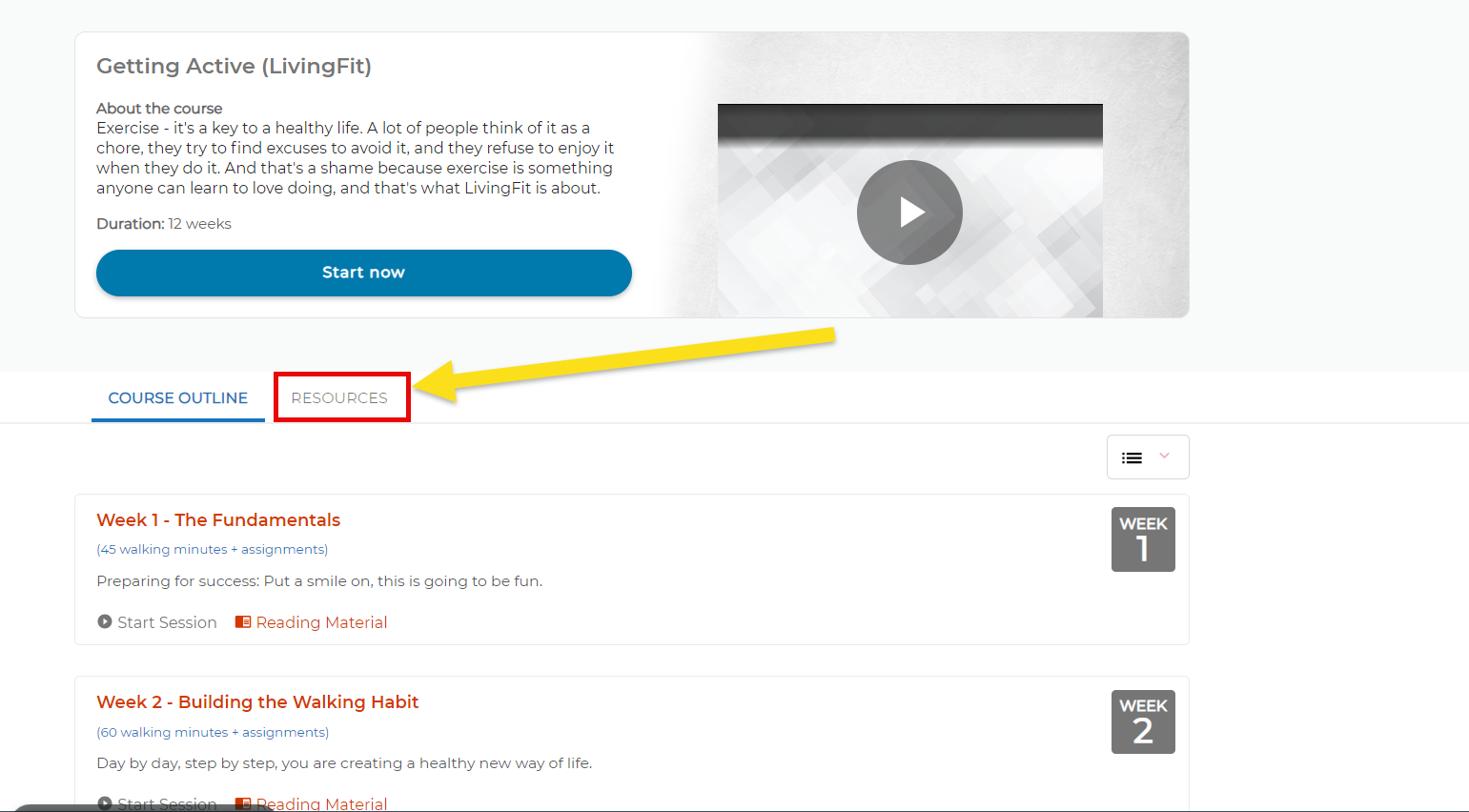Click the '60 walking minutes + assignments' text
This screenshot has width=1469, height=812.
pyautogui.click(x=213, y=733)
